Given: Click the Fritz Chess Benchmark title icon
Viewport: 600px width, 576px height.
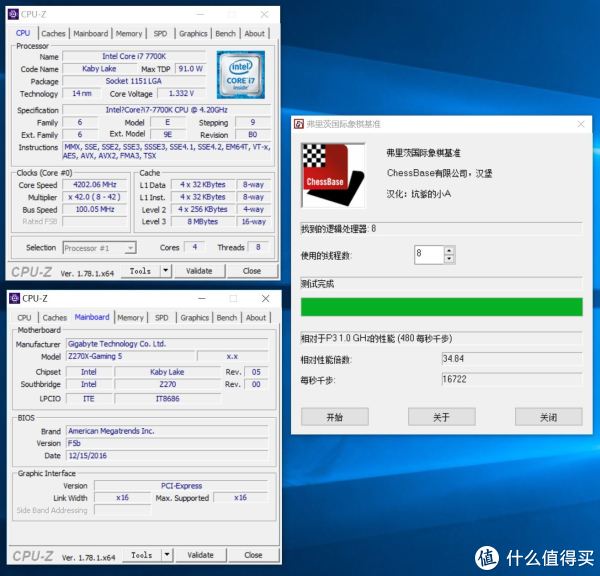Looking at the screenshot, I should (x=299, y=124).
